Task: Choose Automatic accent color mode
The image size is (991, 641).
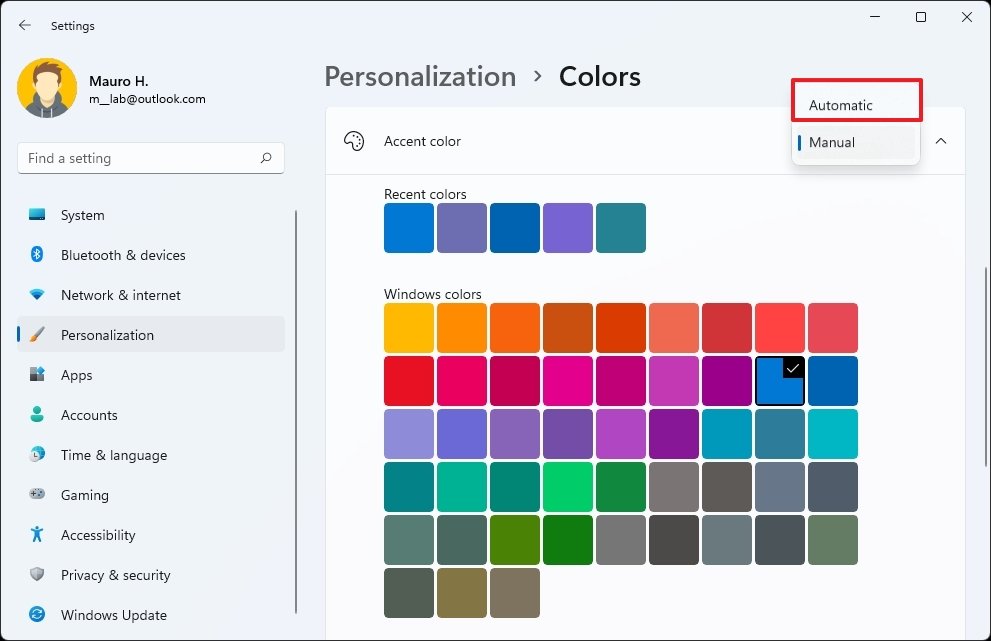Action: click(856, 104)
